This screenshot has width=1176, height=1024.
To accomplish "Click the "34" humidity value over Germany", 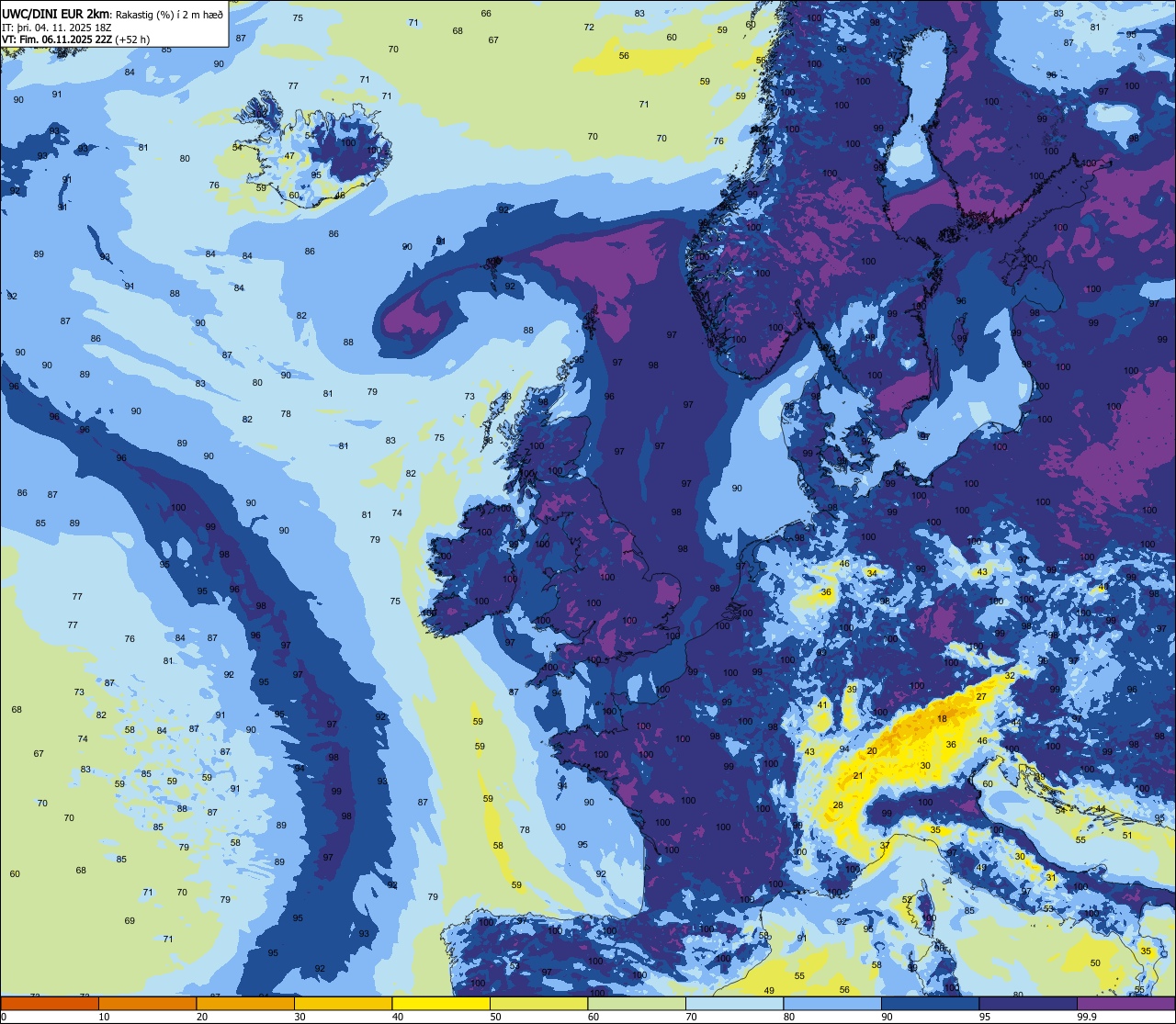I will click(872, 573).
